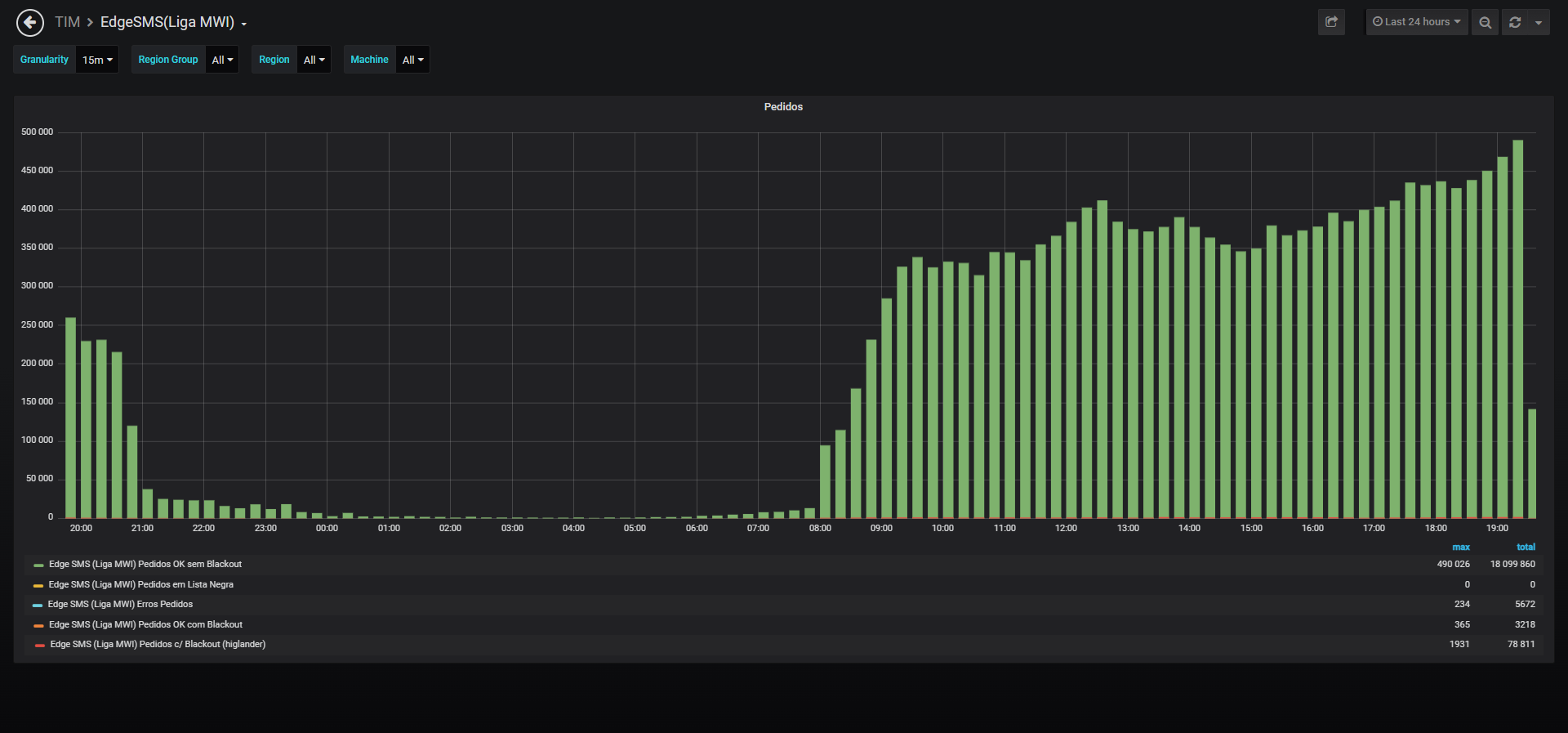The width and height of the screenshot is (1568, 733).
Task: Toggle the Pedidos OK sem Blackout series
Action: pos(145,564)
